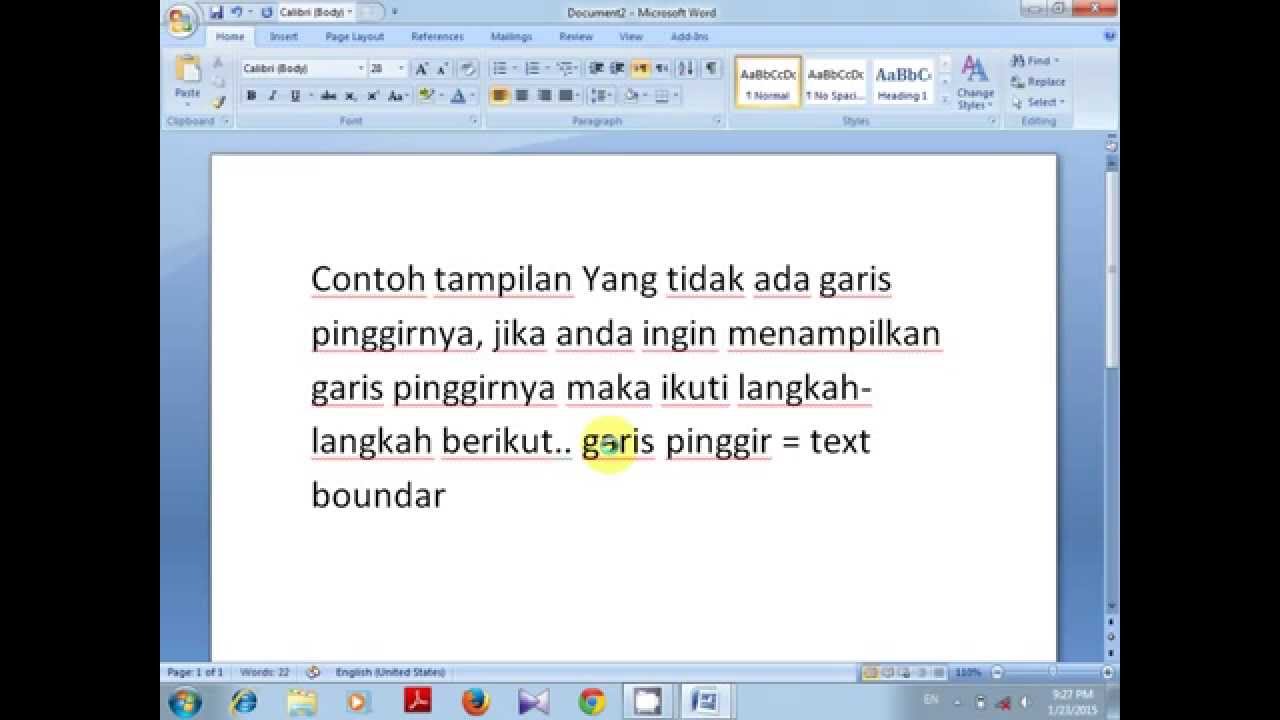The height and width of the screenshot is (720, 1280).
Task: Click the proofing errors status icon
Action: (x=313, y=672)
